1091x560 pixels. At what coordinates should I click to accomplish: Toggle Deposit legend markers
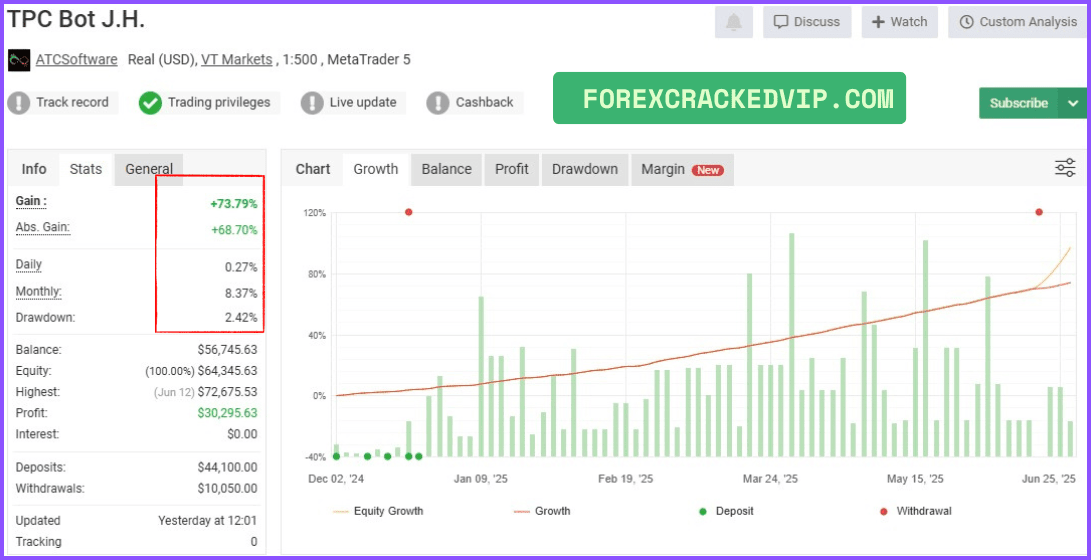pos(726,511)
